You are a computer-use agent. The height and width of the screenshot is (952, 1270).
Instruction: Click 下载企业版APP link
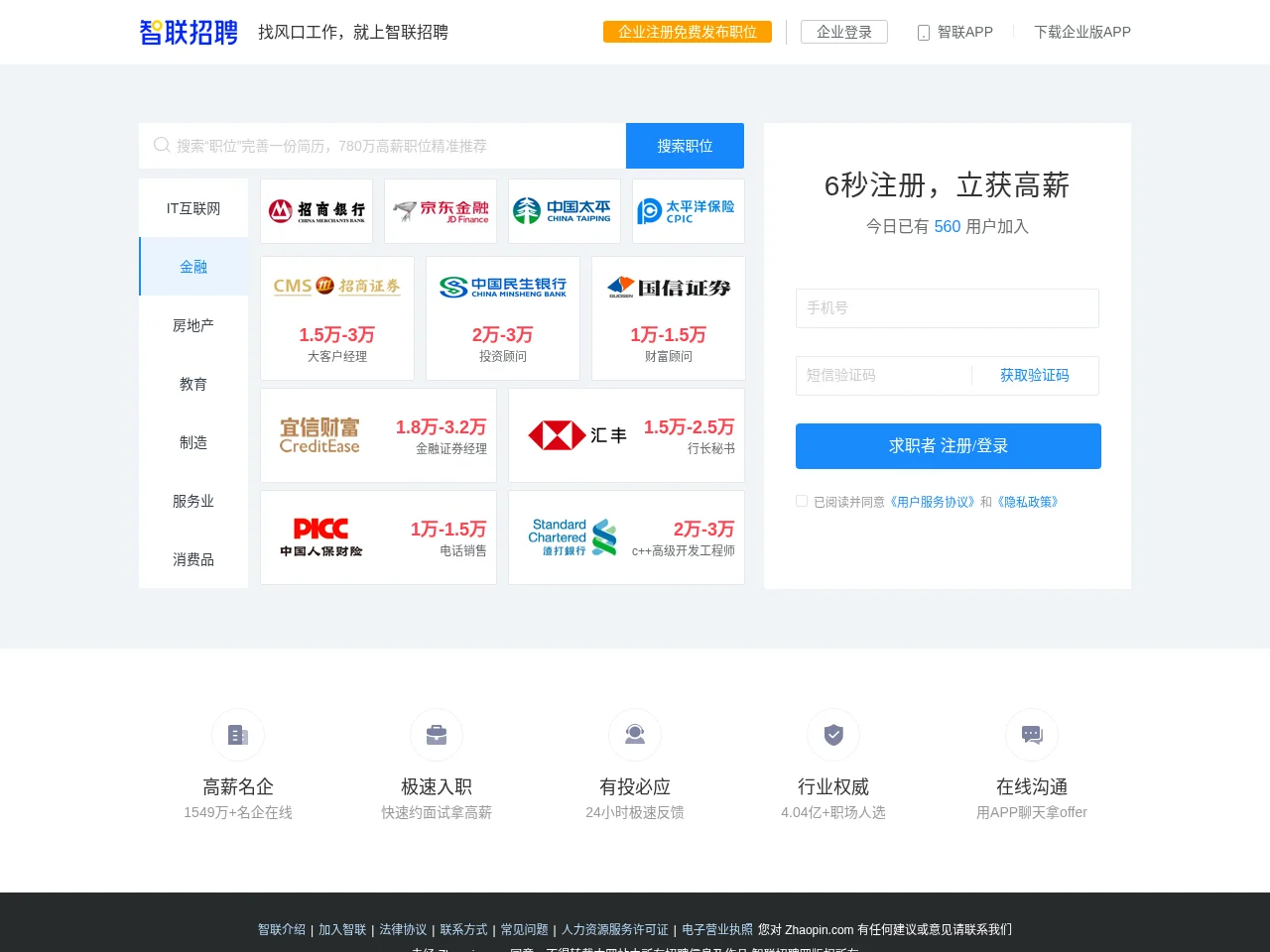(1082, 32)
